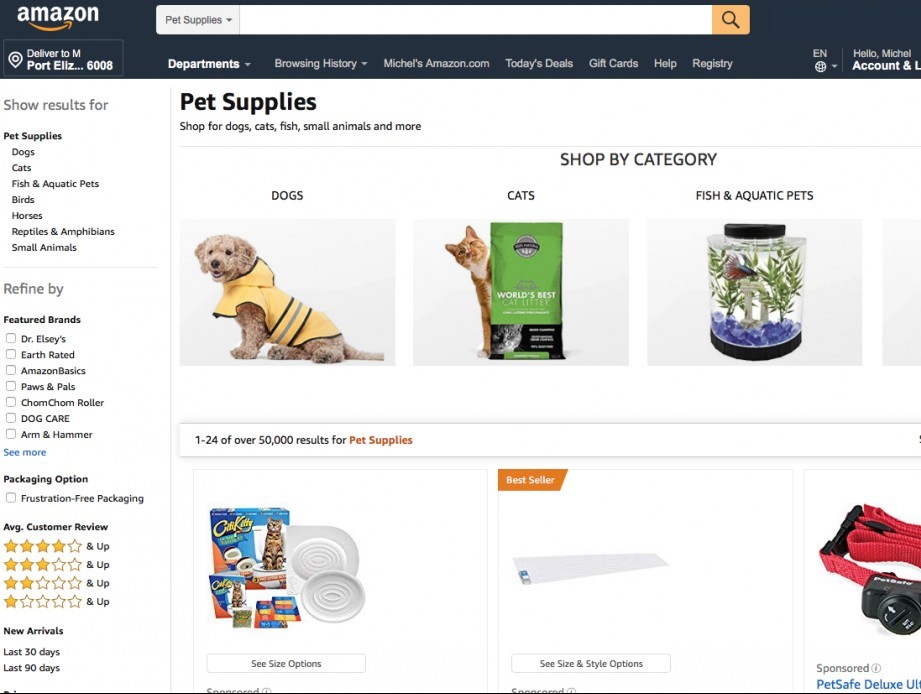This screenshot has height=694, width=921.
Task: Click the Amazon logo
Action: pos(58,18)
